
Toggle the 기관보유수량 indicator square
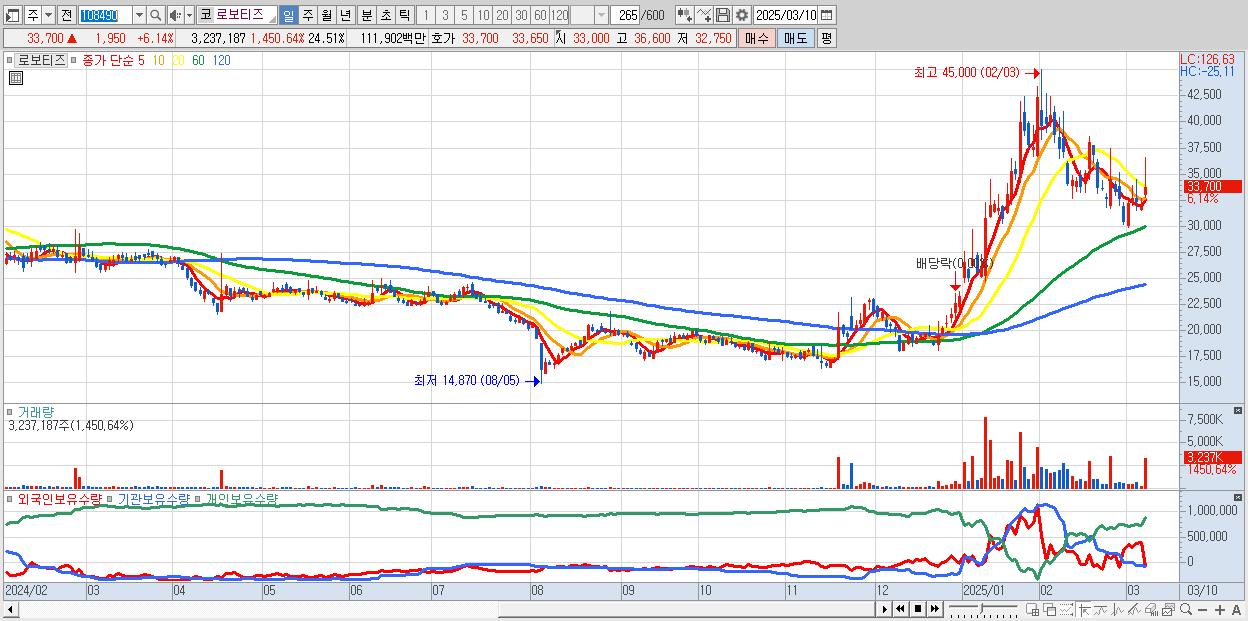pyautogui.click(x=111, y=498)
